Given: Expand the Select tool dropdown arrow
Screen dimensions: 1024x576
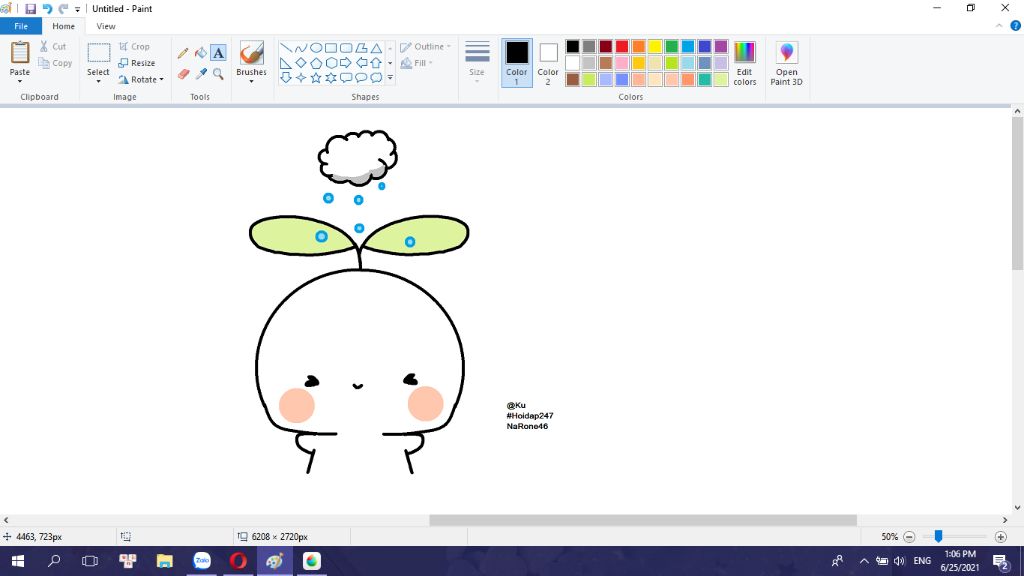Looking at the screenshot, I should click(98, 81).
